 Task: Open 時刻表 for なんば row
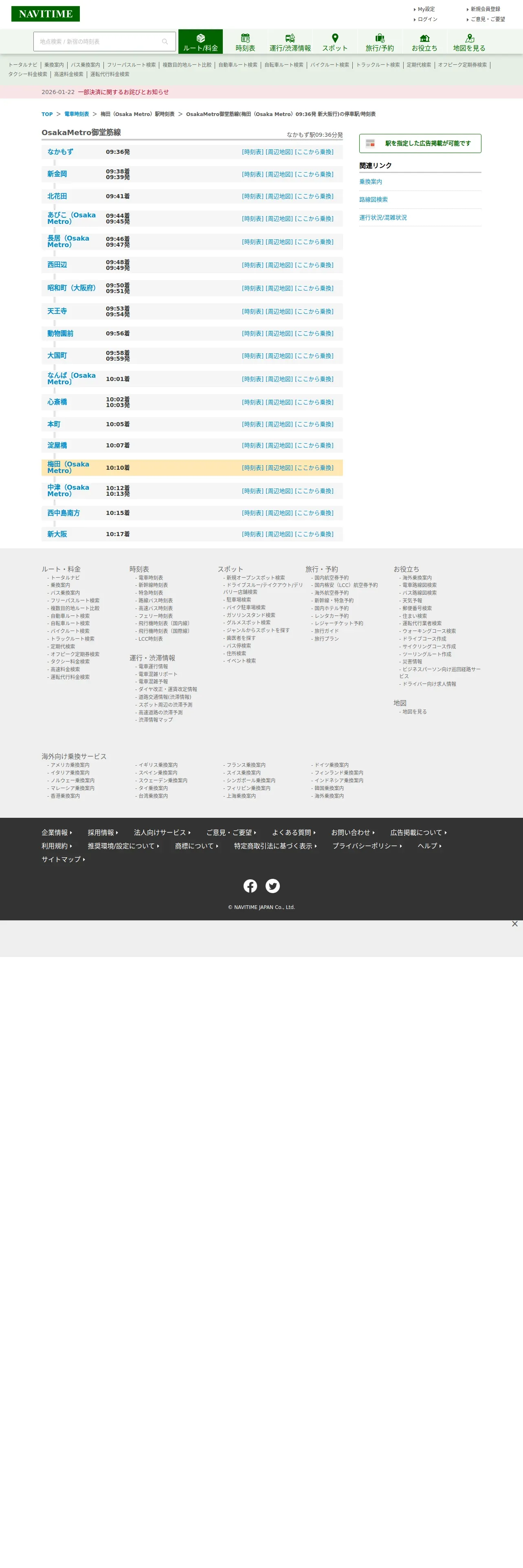(x=253, y=379)
